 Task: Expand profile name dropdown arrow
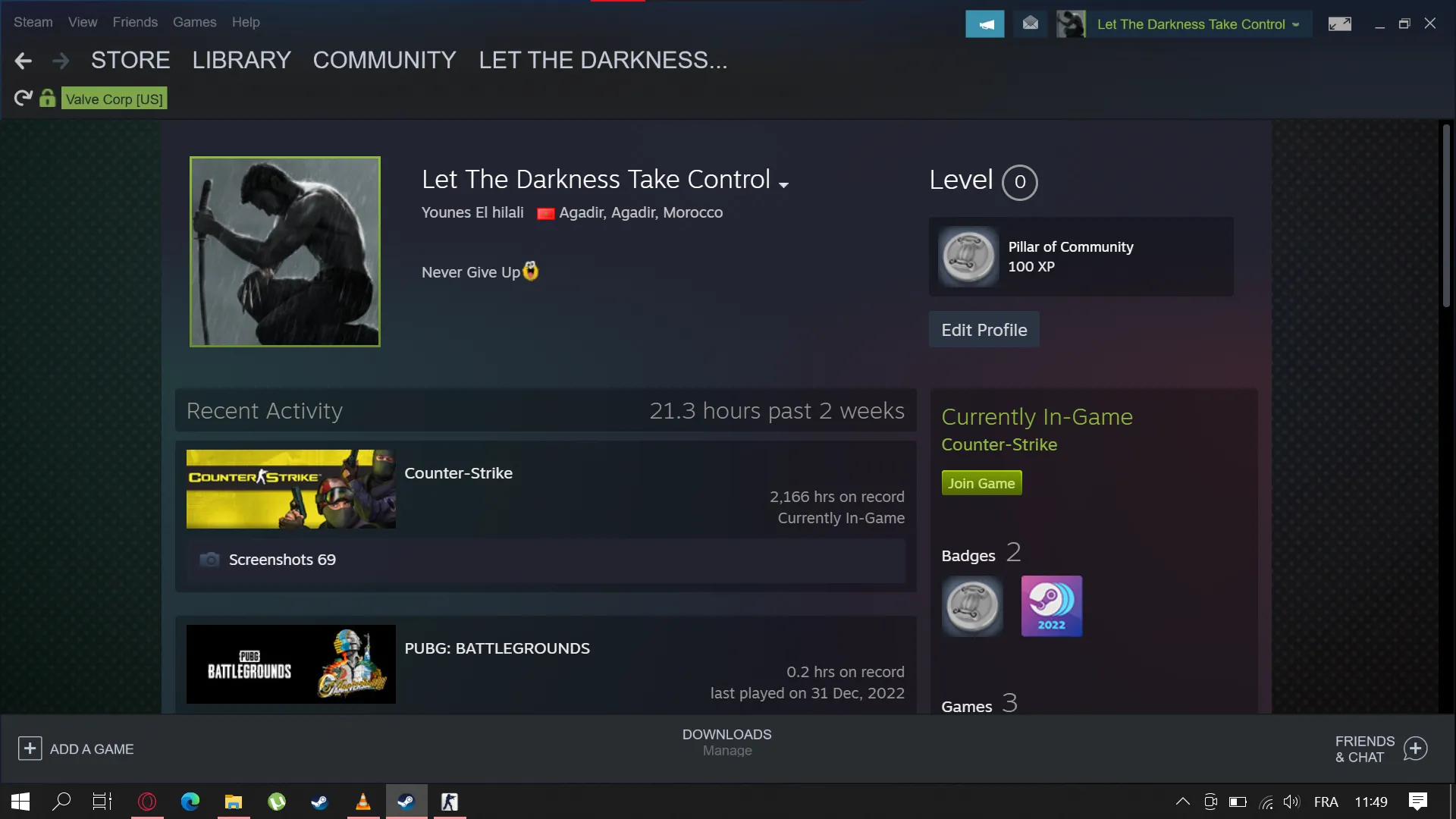coord(784,184)
